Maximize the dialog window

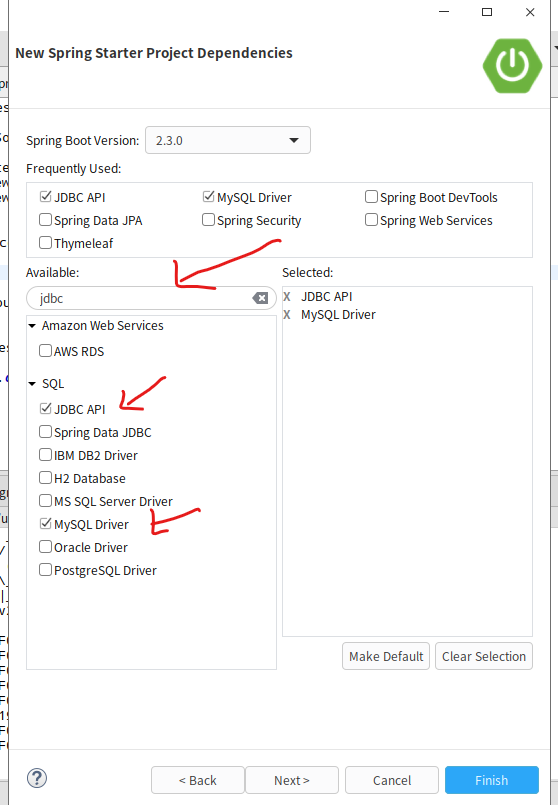[487, 12]
